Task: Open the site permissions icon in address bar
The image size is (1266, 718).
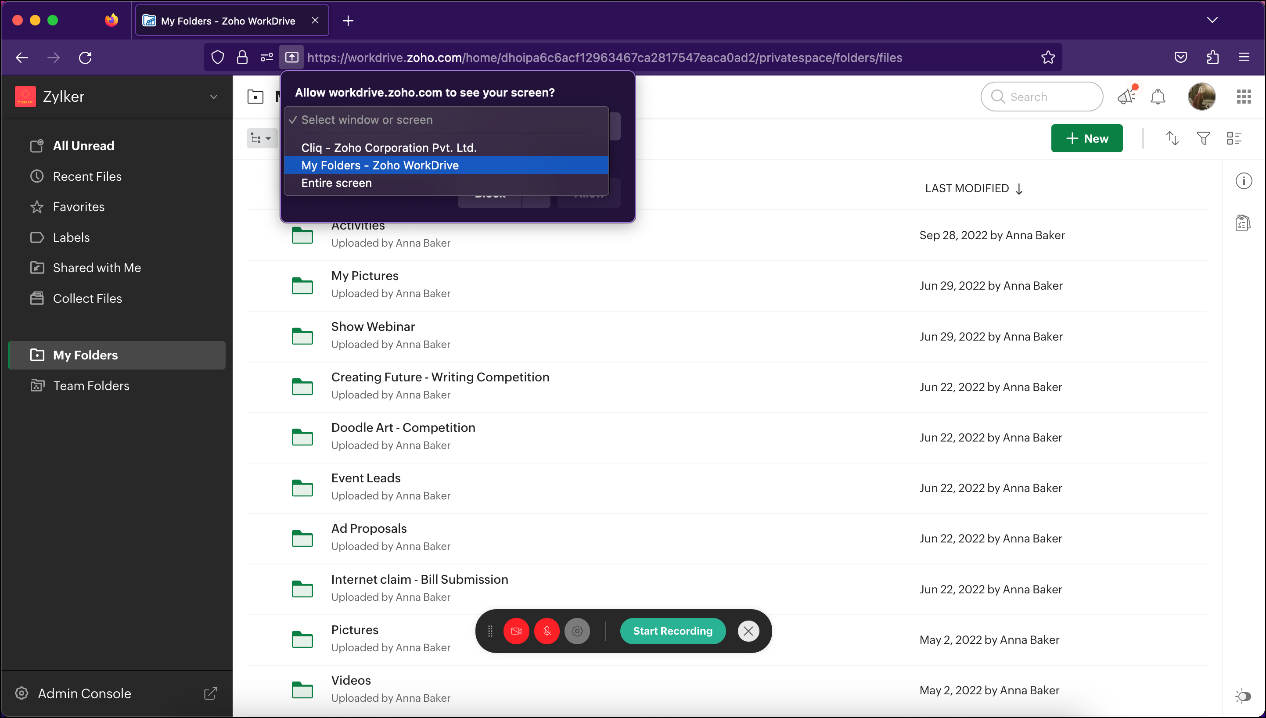Action: (x=266, y=57)
